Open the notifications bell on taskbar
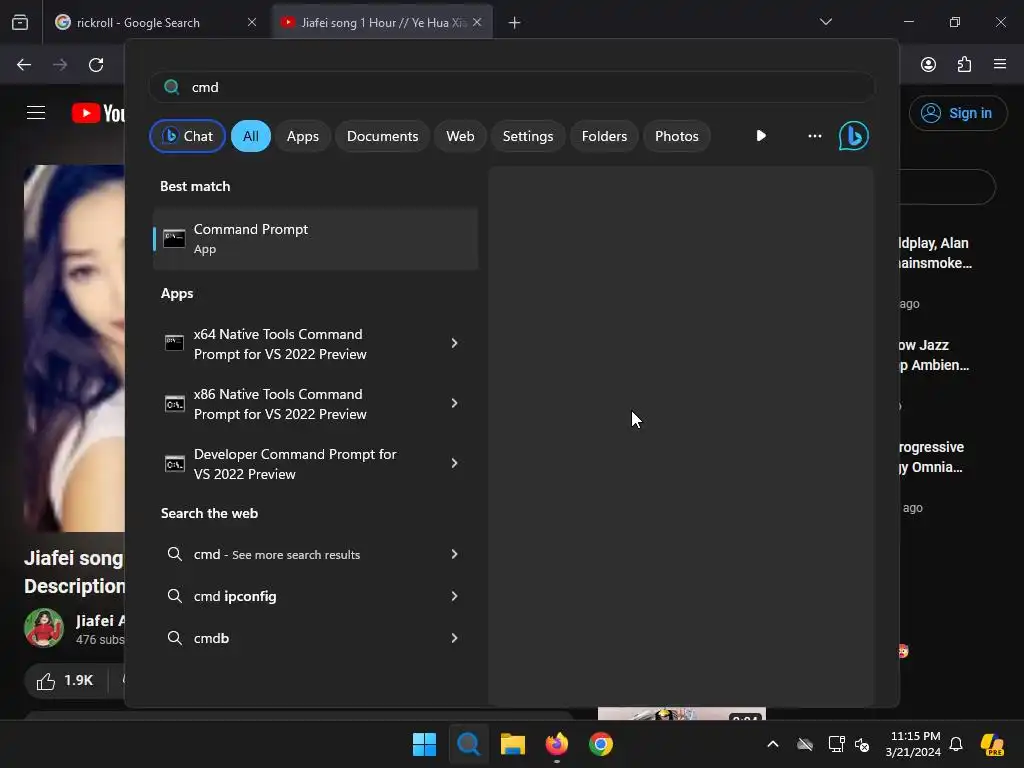 pyautogui.click(x=956, y=744)
